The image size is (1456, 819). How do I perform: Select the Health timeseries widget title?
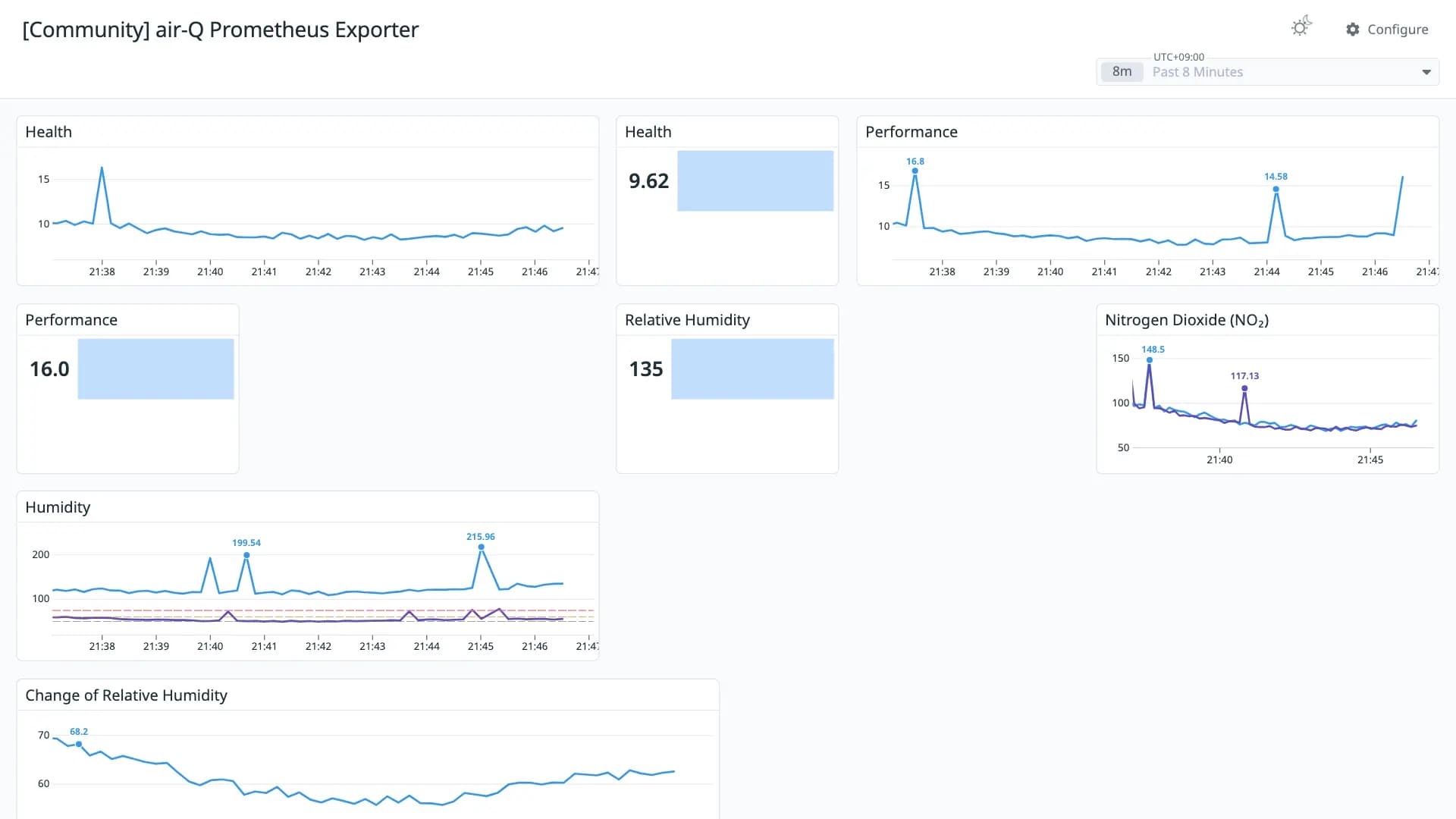pos(49,132)
